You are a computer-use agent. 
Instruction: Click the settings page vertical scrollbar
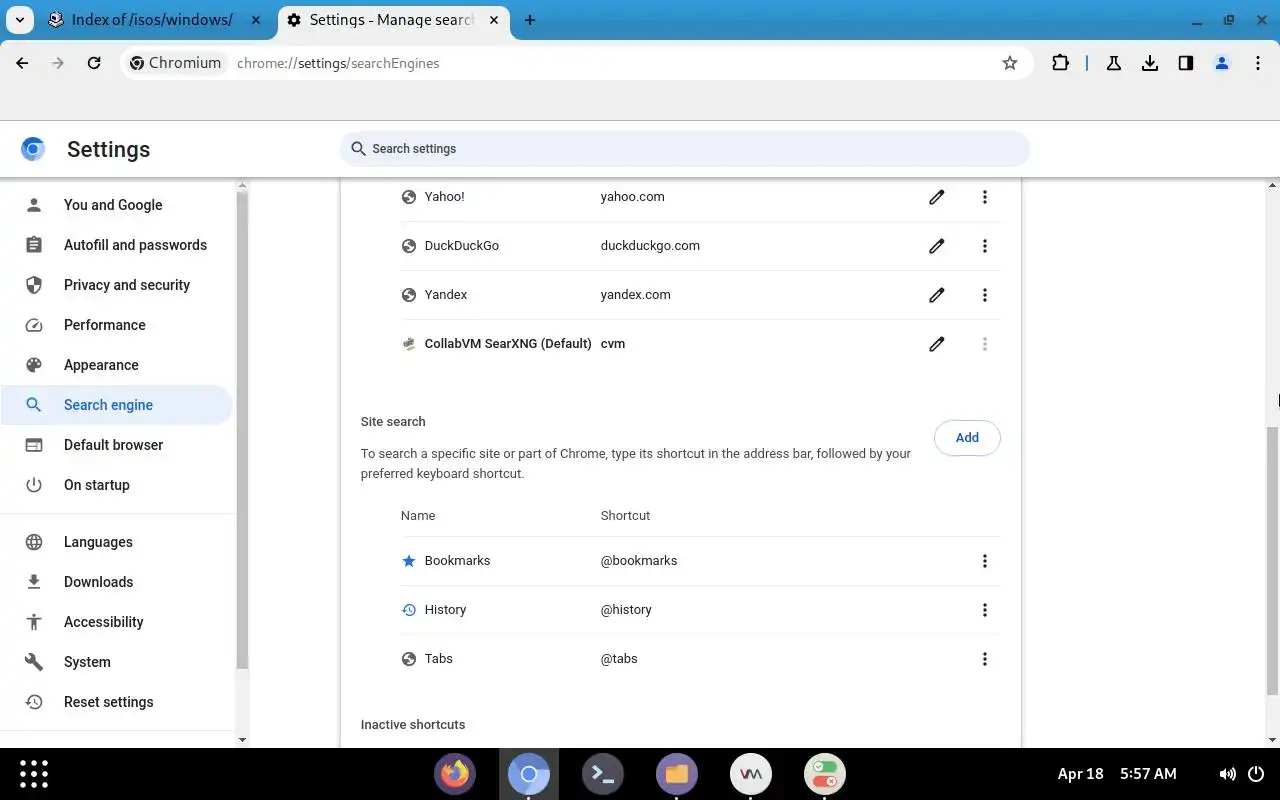point(1272,560)
